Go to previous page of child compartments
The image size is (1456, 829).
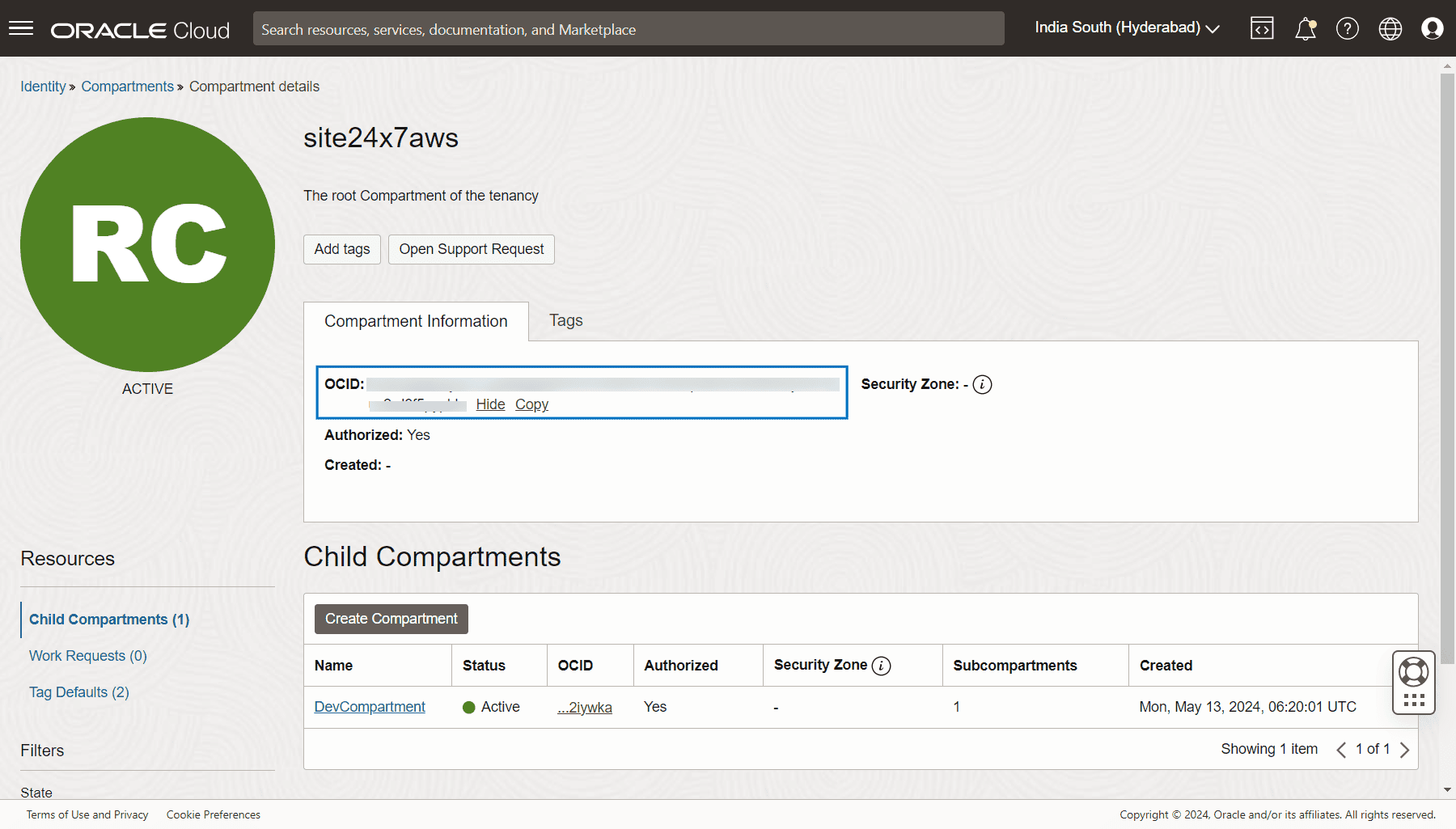tap(1341, 750)
